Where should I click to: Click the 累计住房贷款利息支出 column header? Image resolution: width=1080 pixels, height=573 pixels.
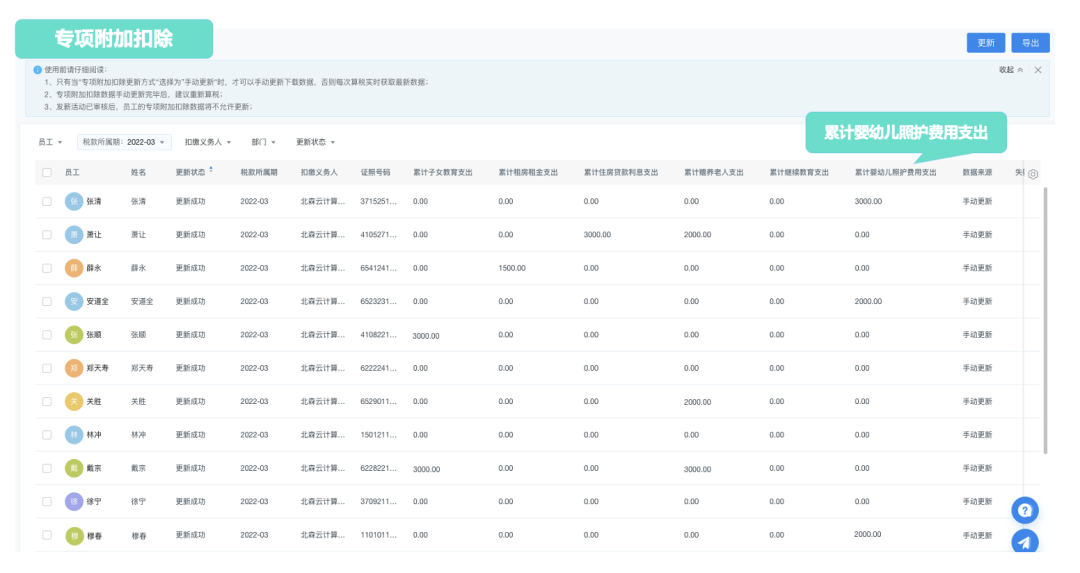[x=621, y=172]
